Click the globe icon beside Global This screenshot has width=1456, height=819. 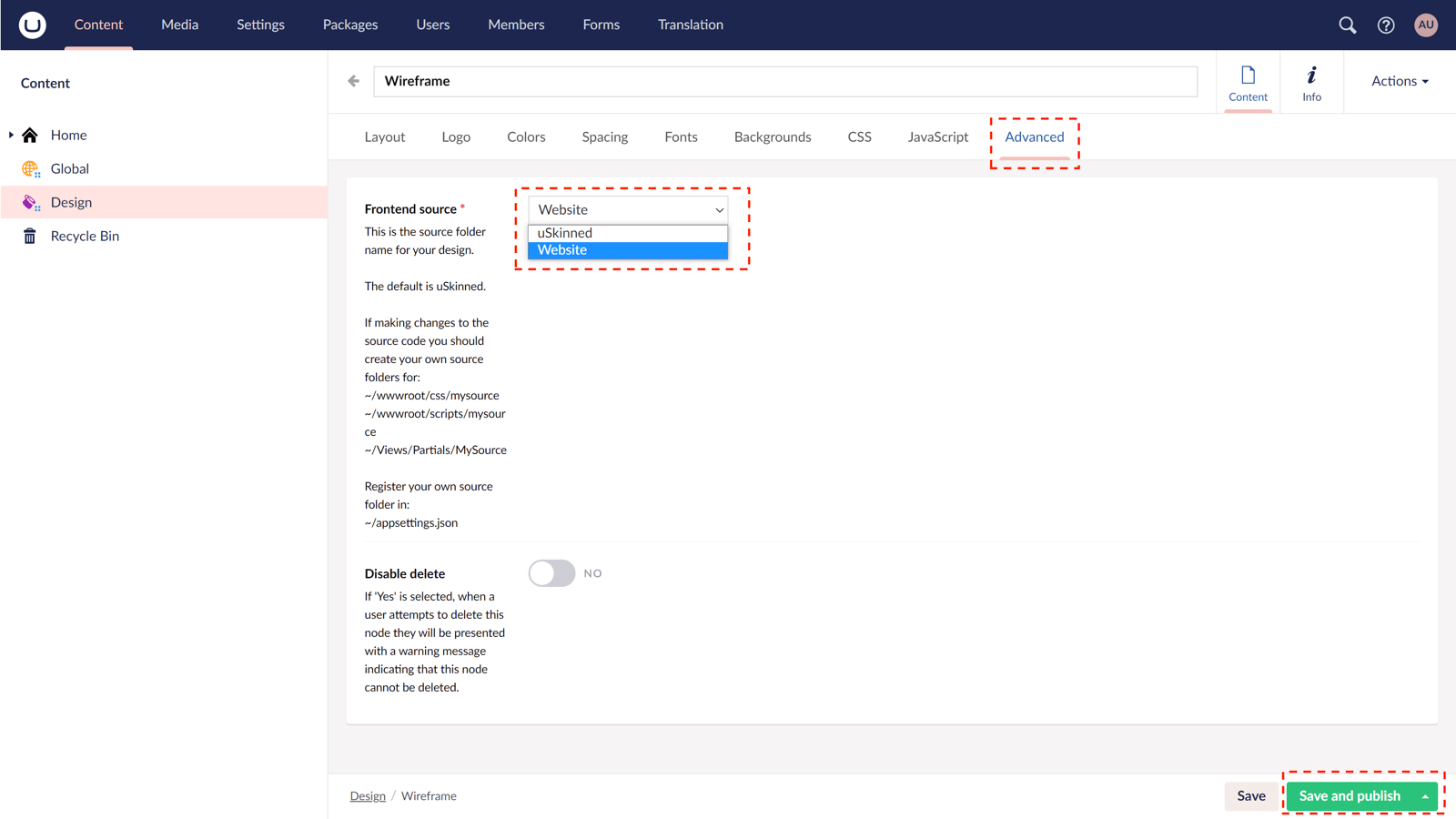[x=30, y=168]
